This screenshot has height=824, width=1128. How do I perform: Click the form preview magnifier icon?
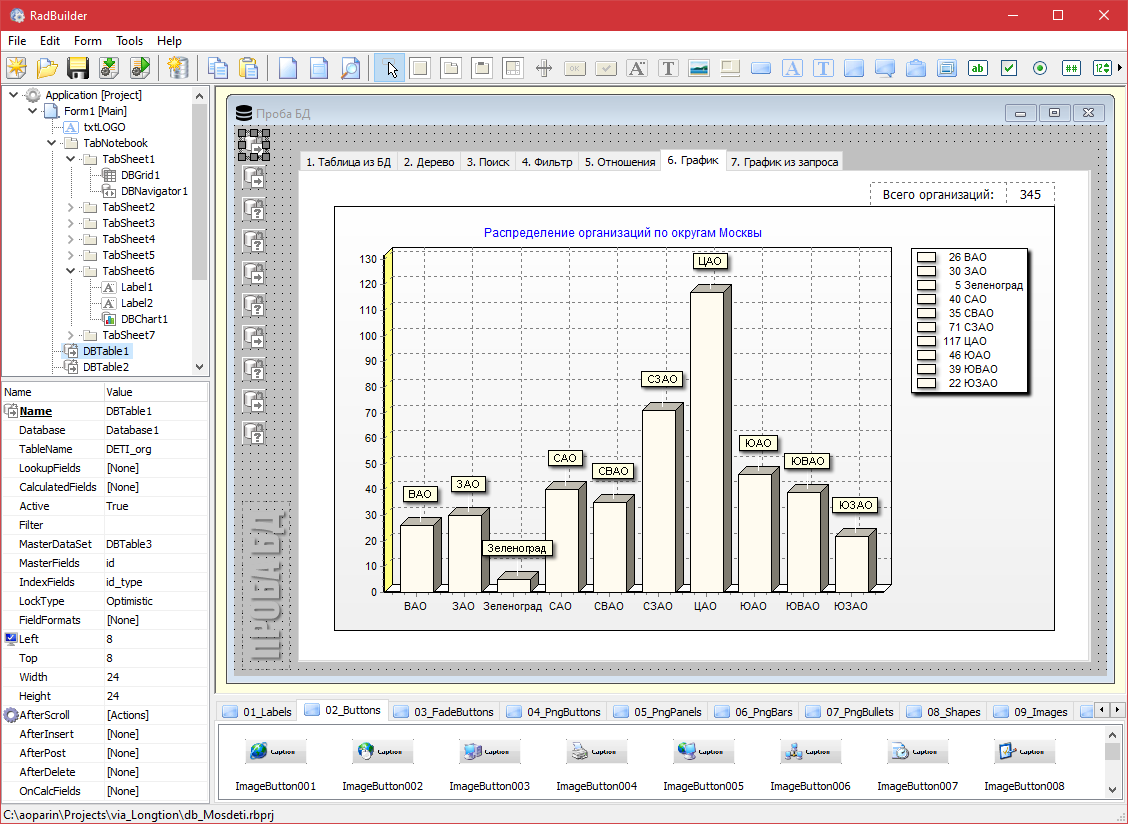click(x=350, y=68)
